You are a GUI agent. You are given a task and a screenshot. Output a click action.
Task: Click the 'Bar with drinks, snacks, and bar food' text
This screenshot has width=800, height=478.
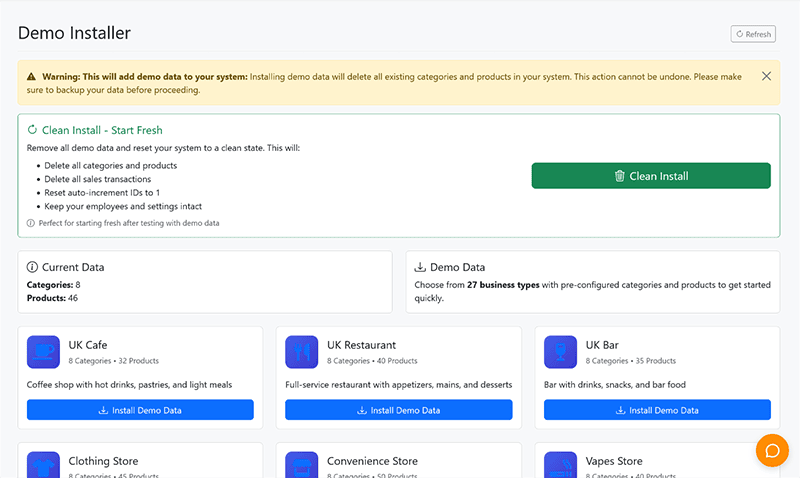click(615, 385)
